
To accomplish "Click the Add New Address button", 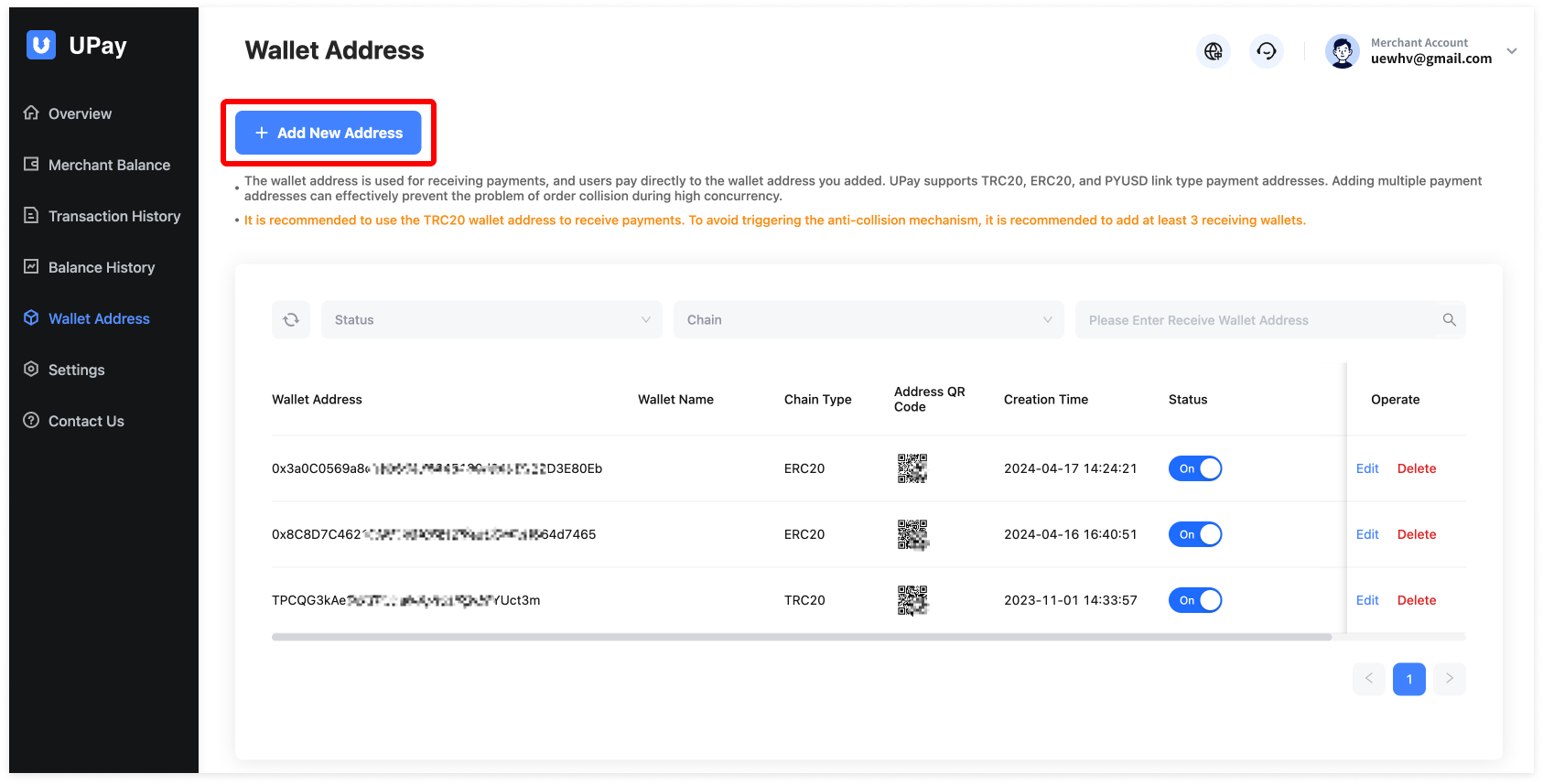I will [x=328, y=133].
